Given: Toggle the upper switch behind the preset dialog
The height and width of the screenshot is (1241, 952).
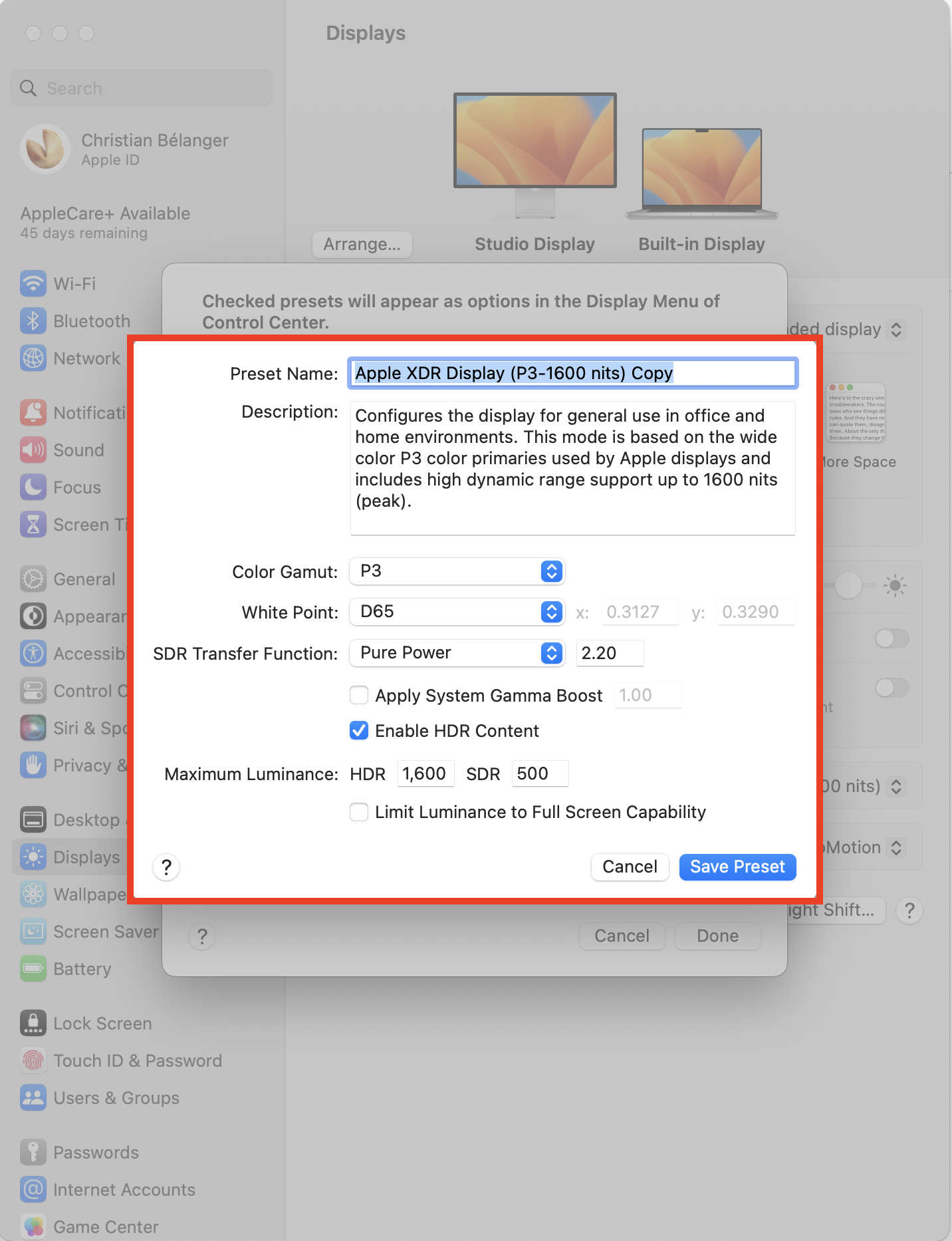Looking at the screenshot, I should (x=892, y=638).
